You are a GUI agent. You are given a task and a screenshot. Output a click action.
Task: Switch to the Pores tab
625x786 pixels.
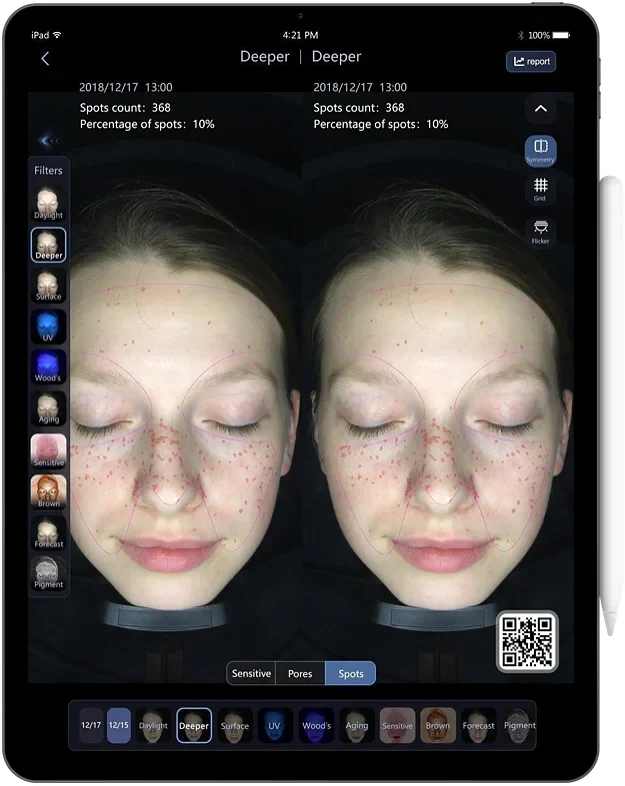pos(300,673)
